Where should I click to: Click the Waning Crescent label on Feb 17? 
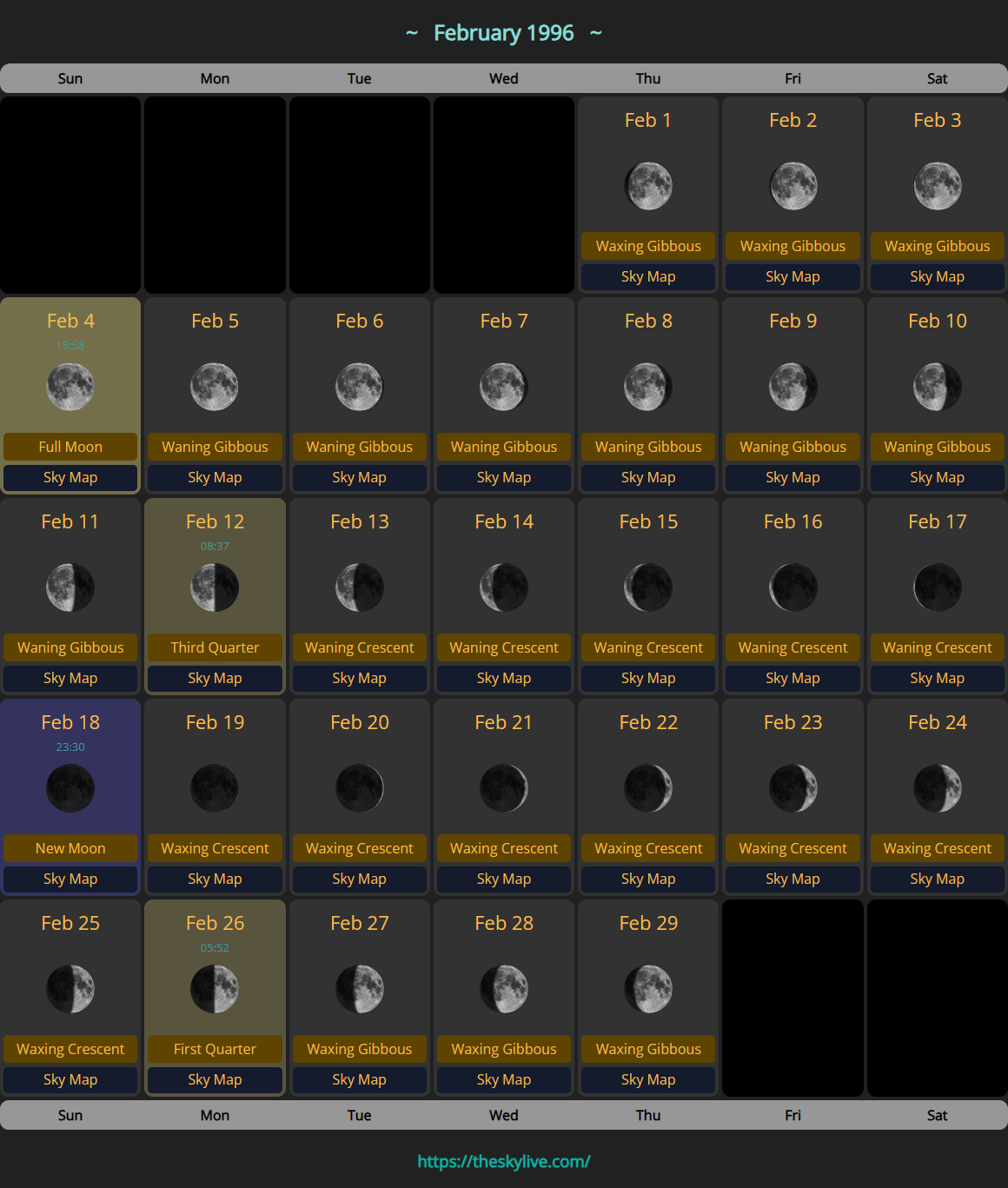(938, 647)
